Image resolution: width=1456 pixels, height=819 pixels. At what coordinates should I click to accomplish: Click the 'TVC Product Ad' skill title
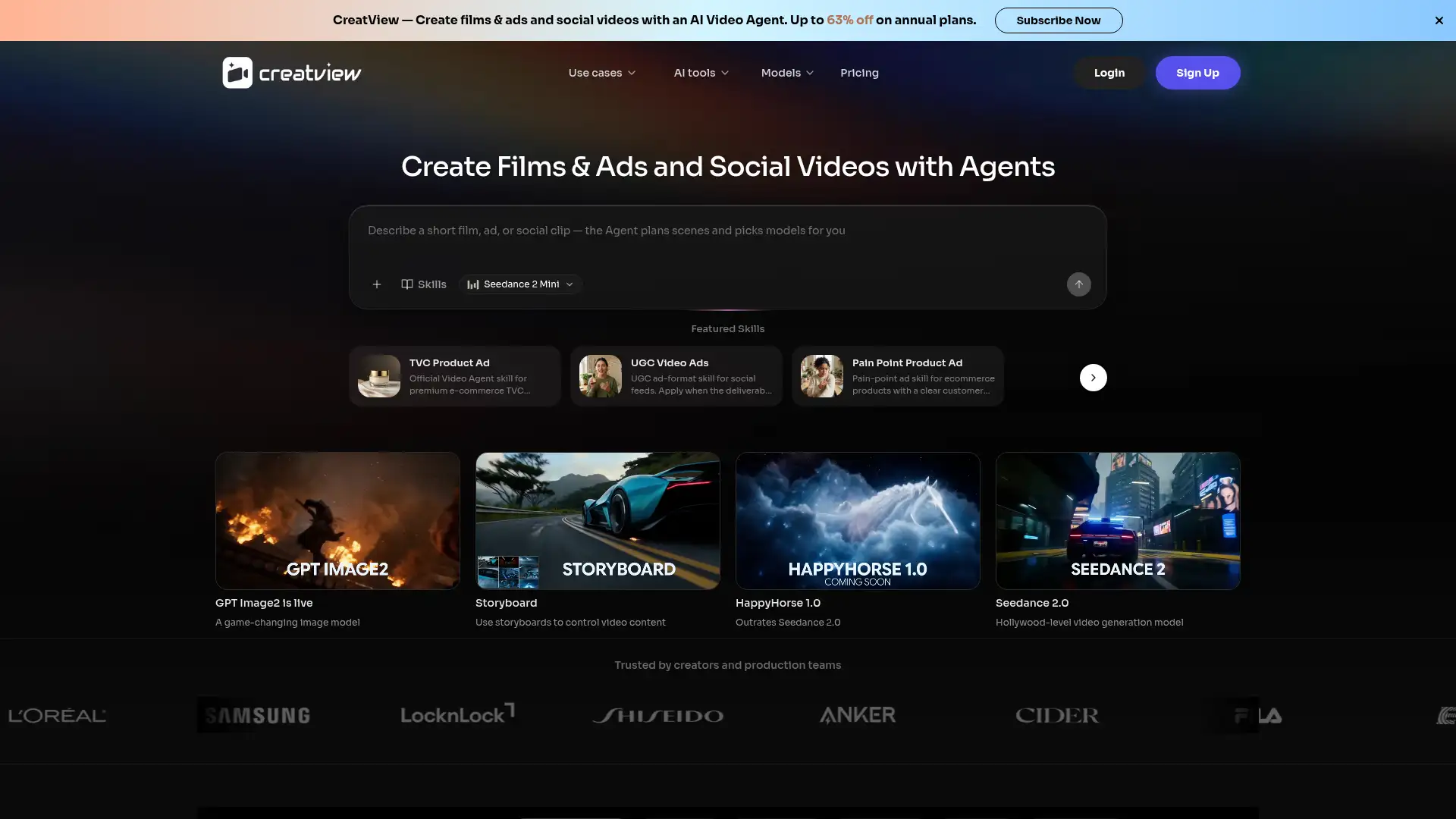coord(449,363)
